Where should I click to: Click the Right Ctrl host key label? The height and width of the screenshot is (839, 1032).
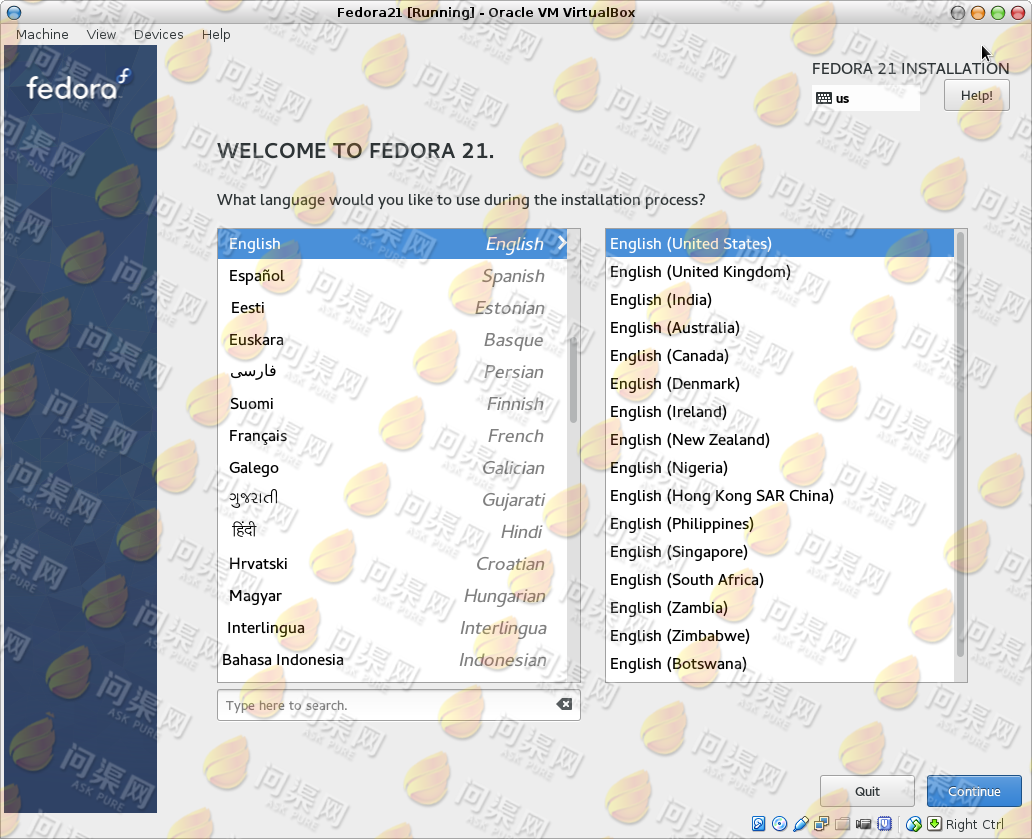pos(975,824)
